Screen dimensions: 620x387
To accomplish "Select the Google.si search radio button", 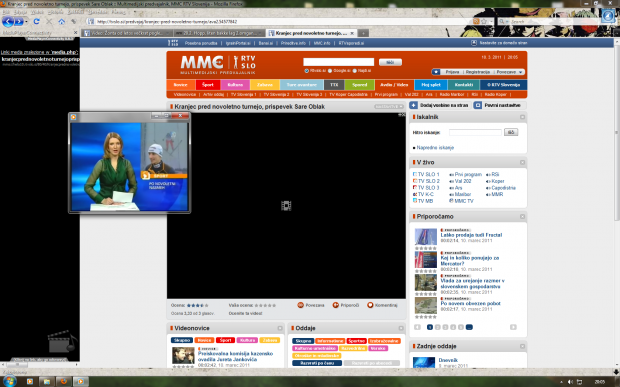I will coord(330,71).
